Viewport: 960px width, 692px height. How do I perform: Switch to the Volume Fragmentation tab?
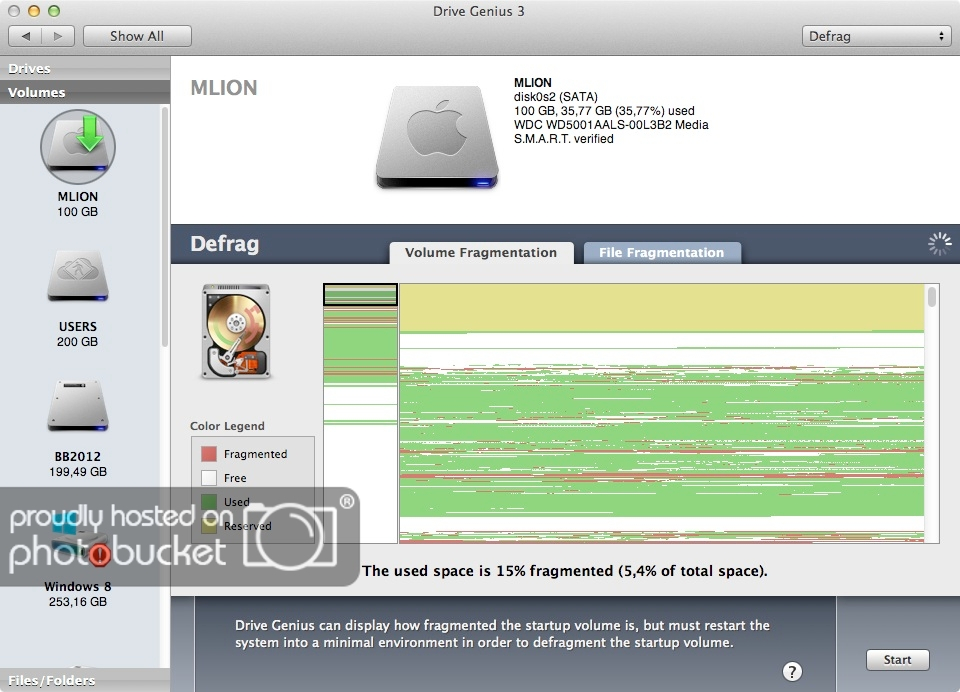[x=481, y=252]
